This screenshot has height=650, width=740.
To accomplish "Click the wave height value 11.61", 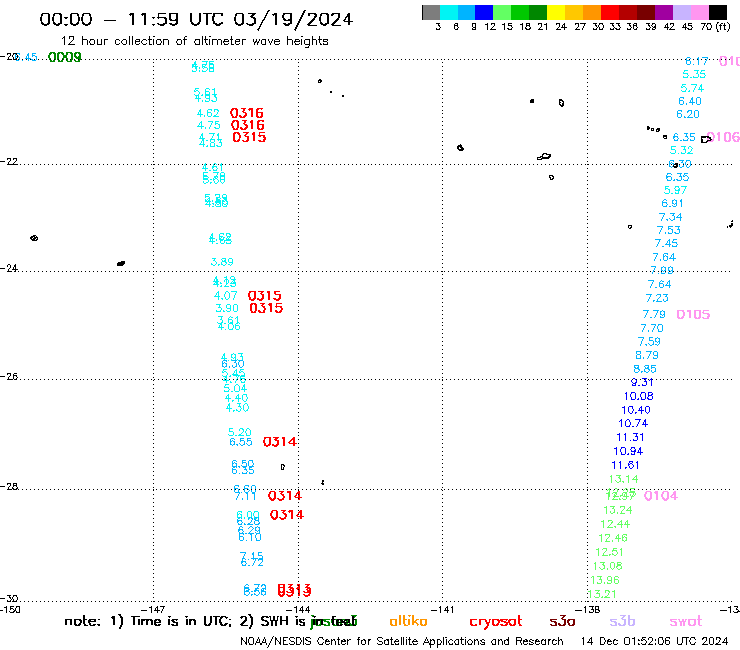I will 625,465.
